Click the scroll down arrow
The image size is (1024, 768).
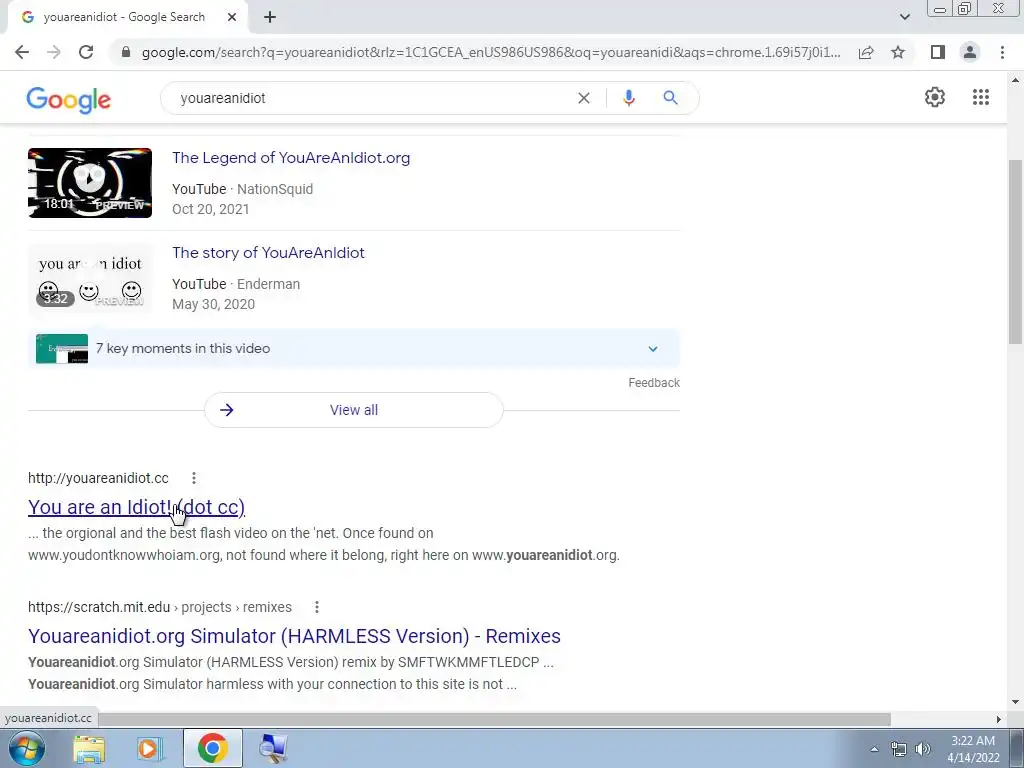point(1016,702)
